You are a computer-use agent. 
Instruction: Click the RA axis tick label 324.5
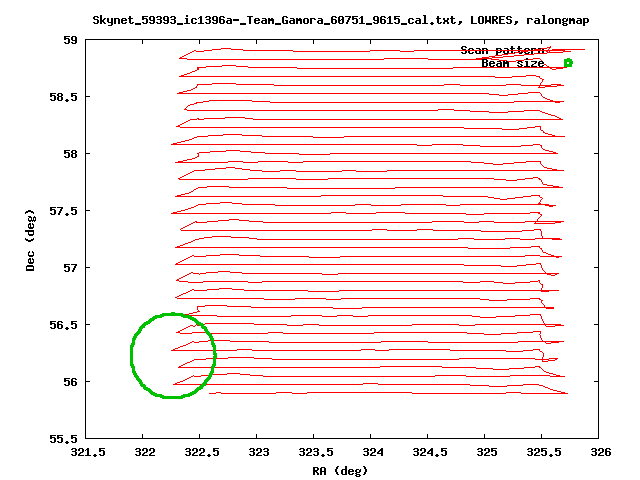point(430,452)
